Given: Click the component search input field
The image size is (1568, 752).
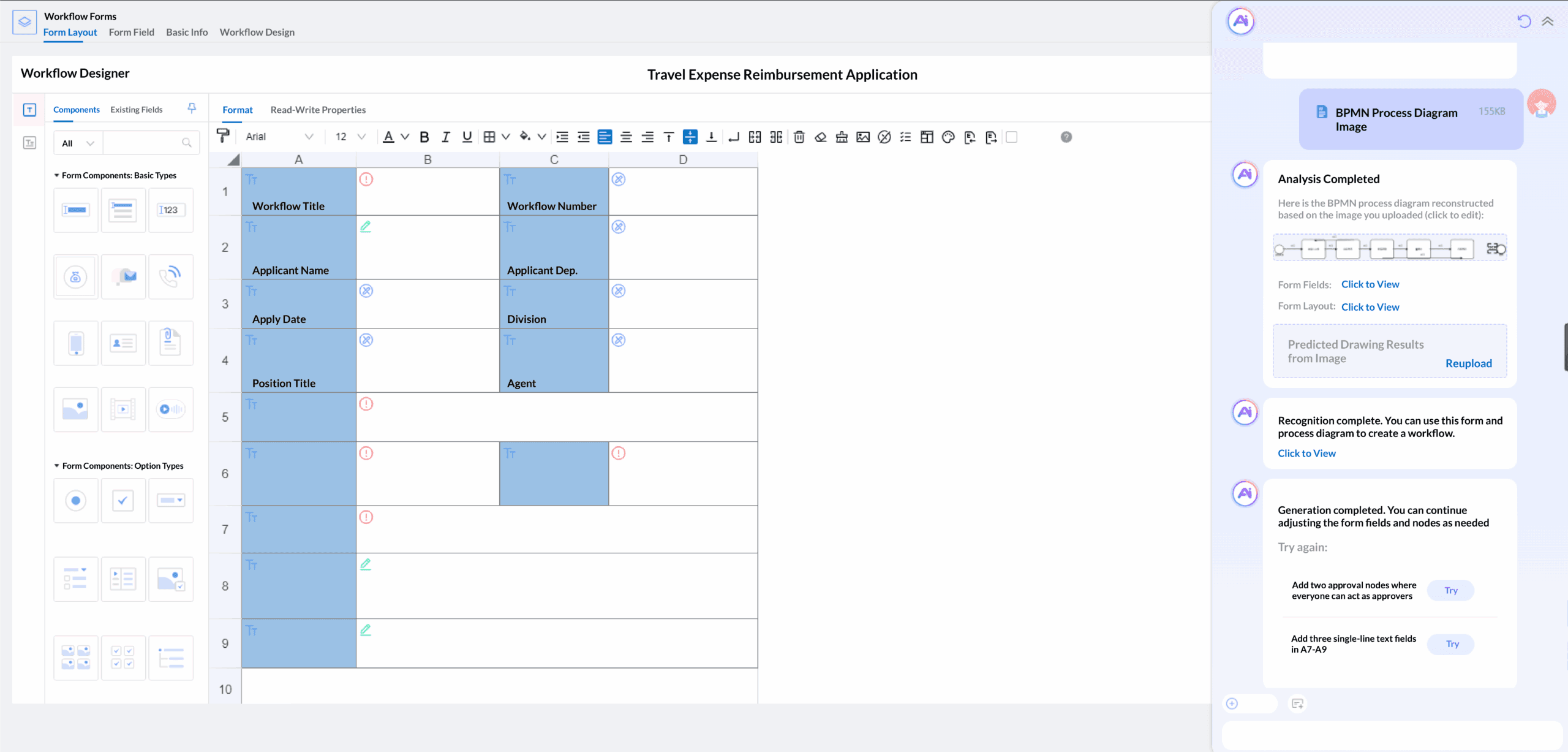Looking at the screenshot, I should click(151, 143).
